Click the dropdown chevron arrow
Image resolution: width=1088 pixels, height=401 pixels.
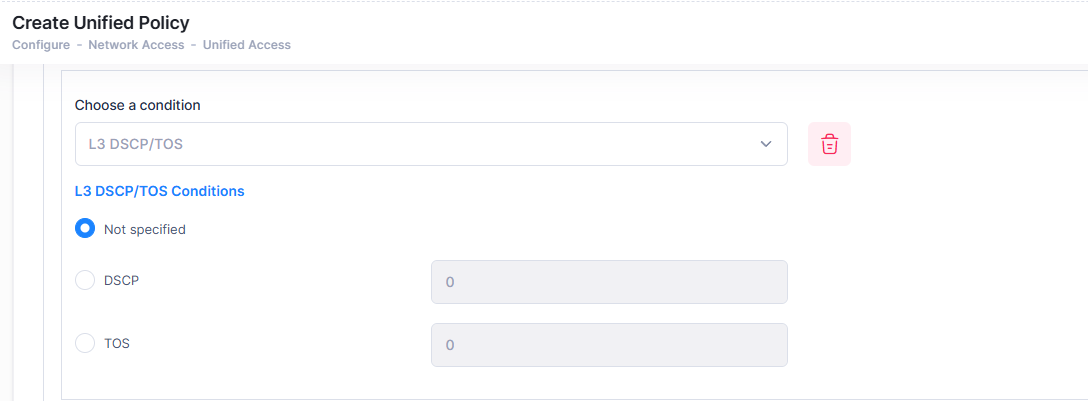tap(766, 144)
